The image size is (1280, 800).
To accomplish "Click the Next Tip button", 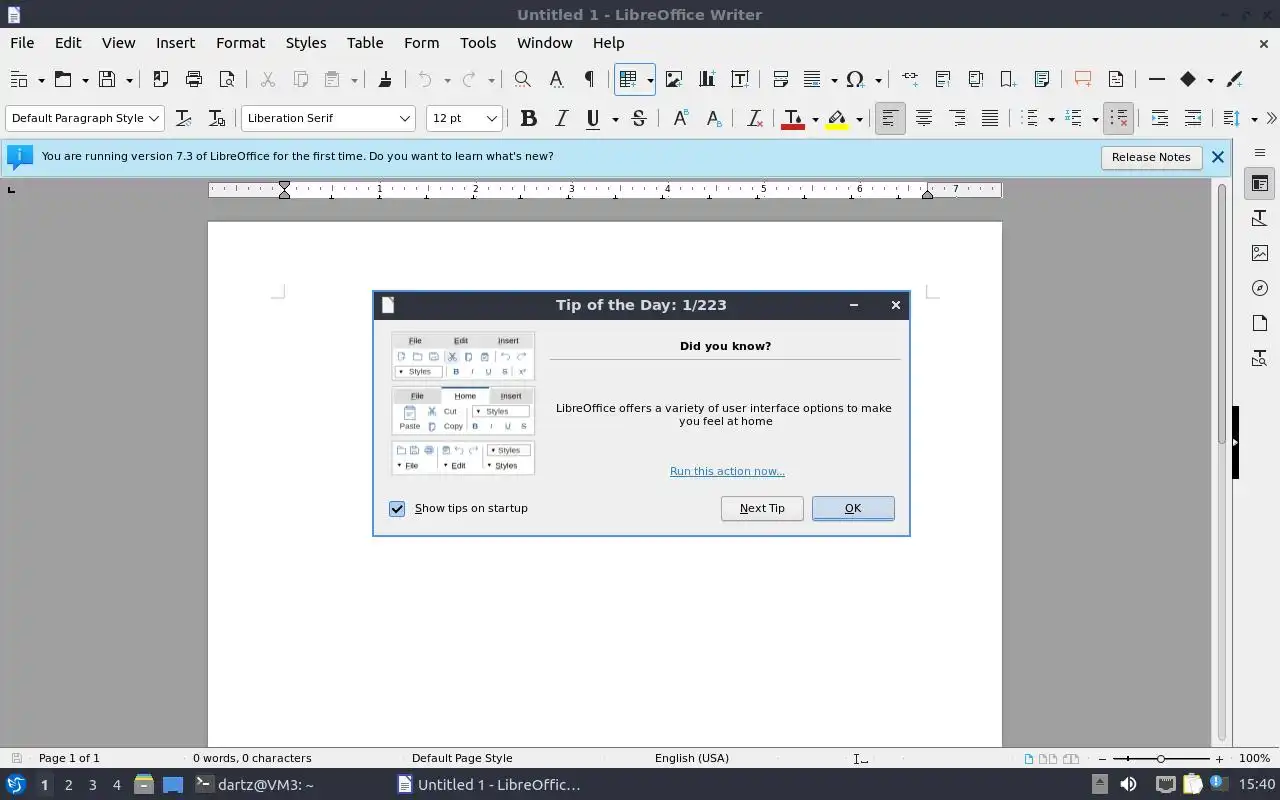I will pos(762,508).
